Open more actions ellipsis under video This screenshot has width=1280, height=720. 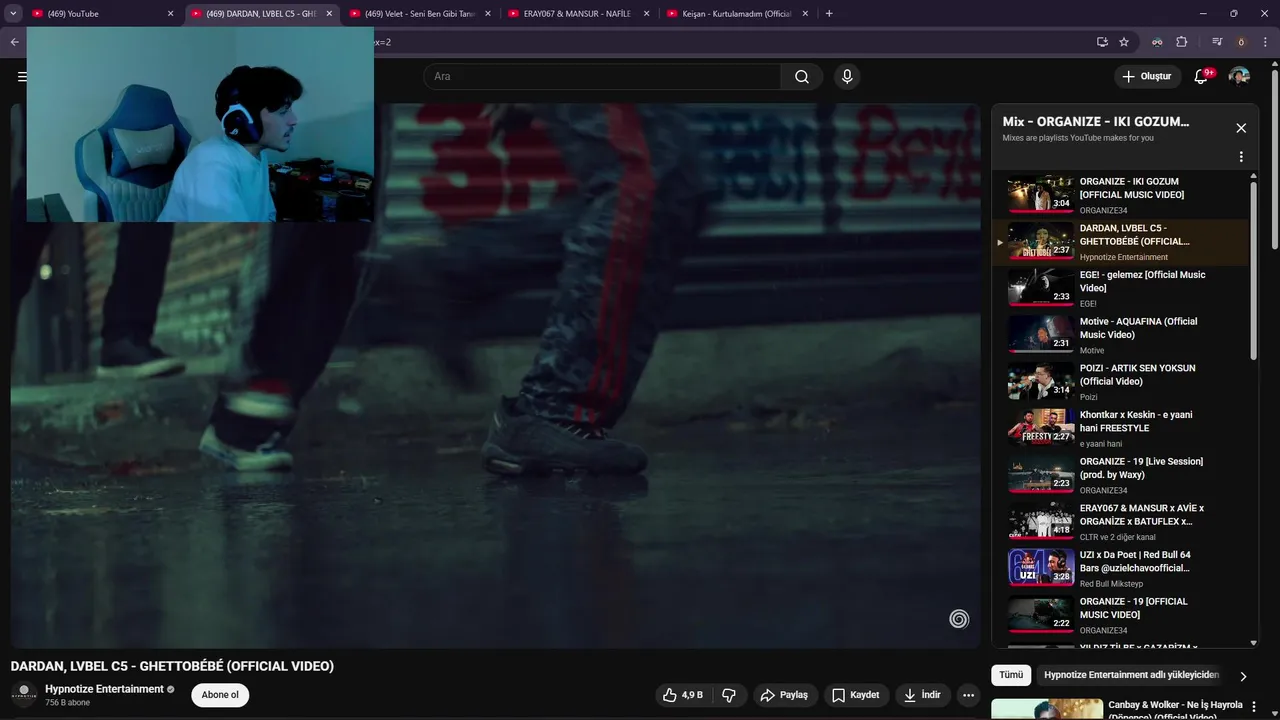[x=968, y=695]
